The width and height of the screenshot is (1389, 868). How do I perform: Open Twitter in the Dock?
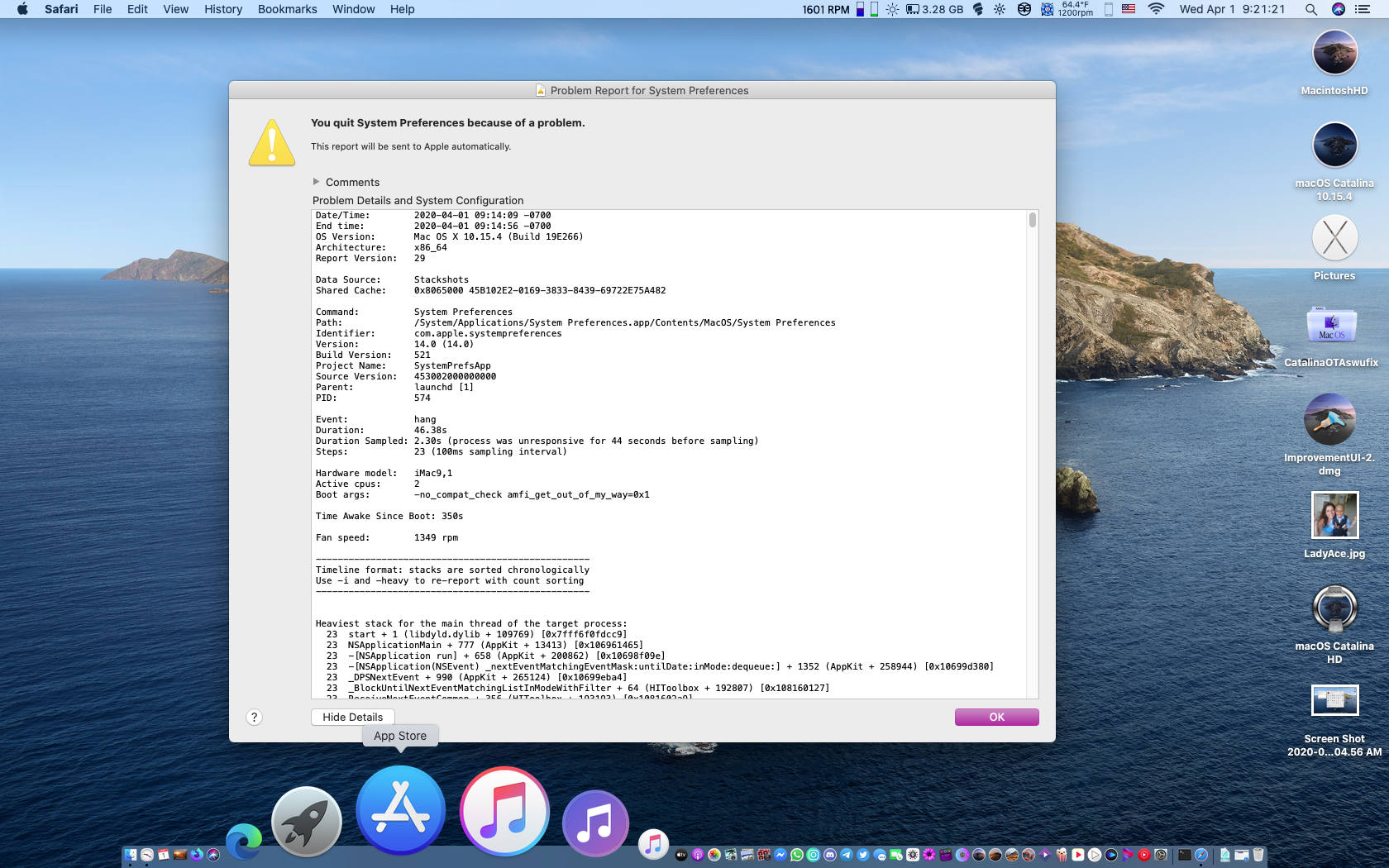click(x=863, y=855)
